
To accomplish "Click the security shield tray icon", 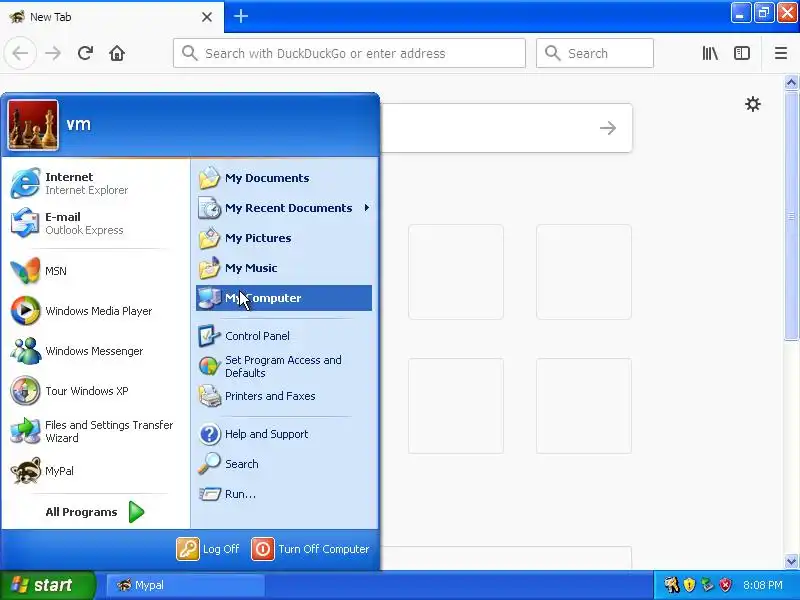I will [x=689, y=585].
